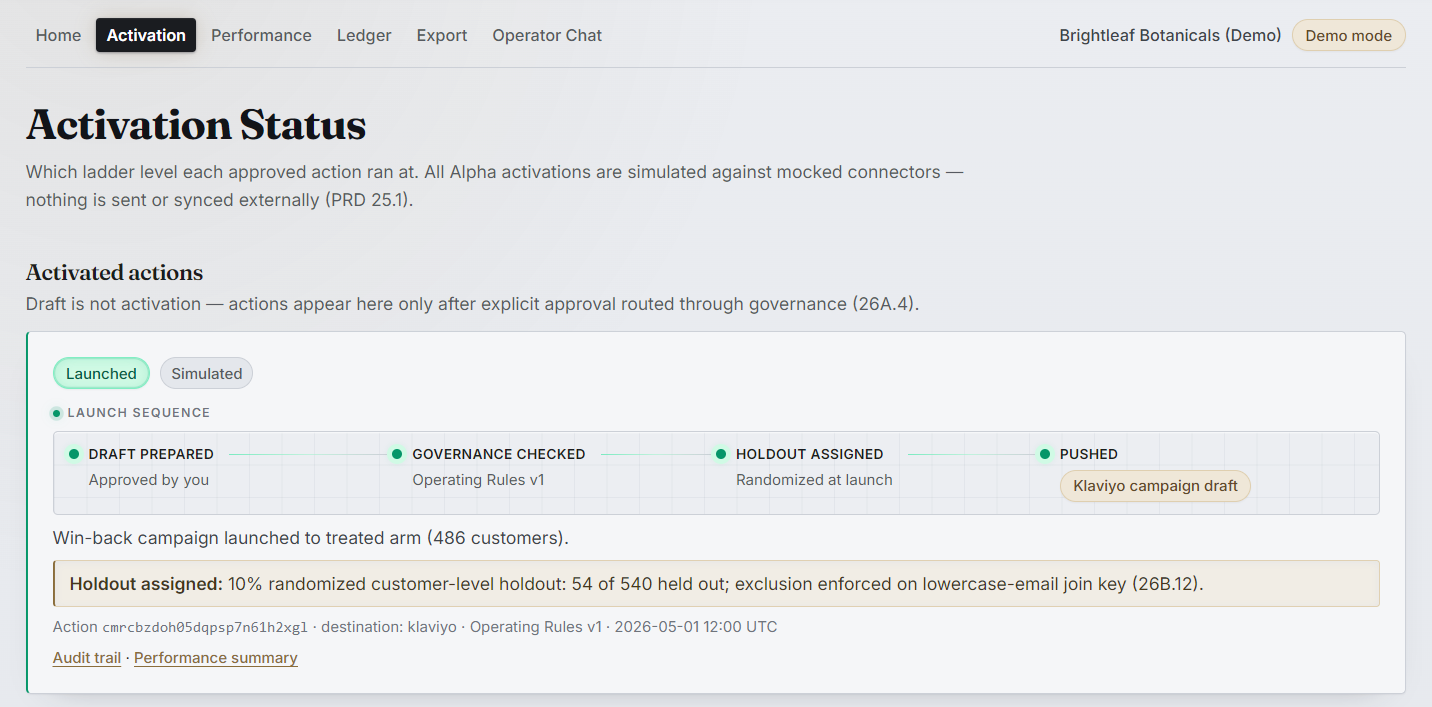
Task: Click the DRAFT PREPARED step title
Action: coord(151,454)
